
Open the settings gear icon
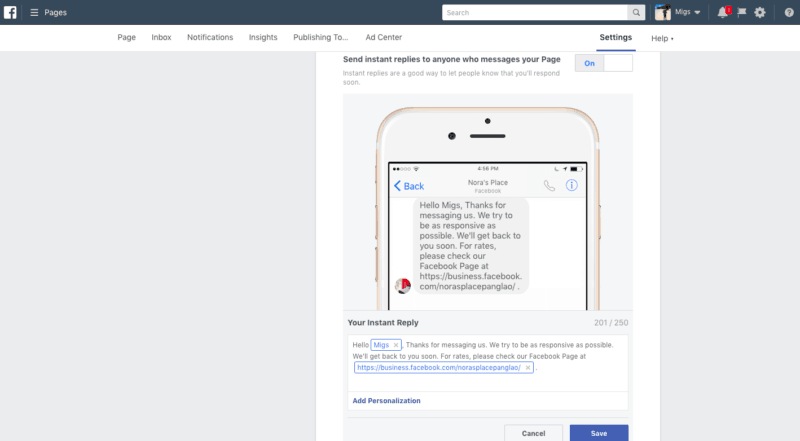760,12
